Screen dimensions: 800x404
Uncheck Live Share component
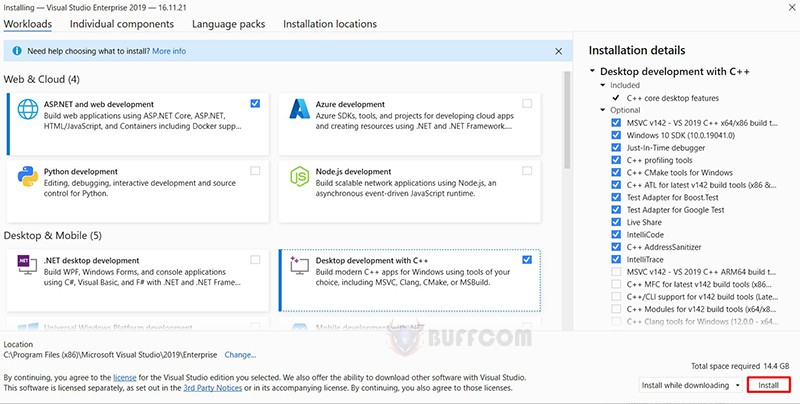616,222
